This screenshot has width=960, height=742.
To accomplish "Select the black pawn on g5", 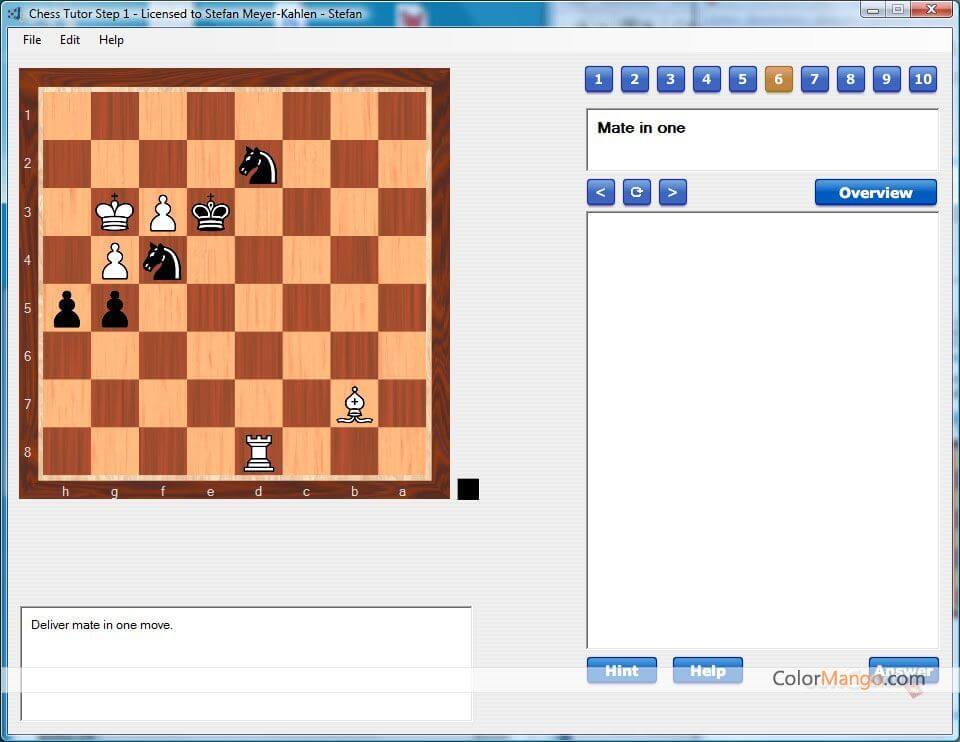I will (114, 310).
